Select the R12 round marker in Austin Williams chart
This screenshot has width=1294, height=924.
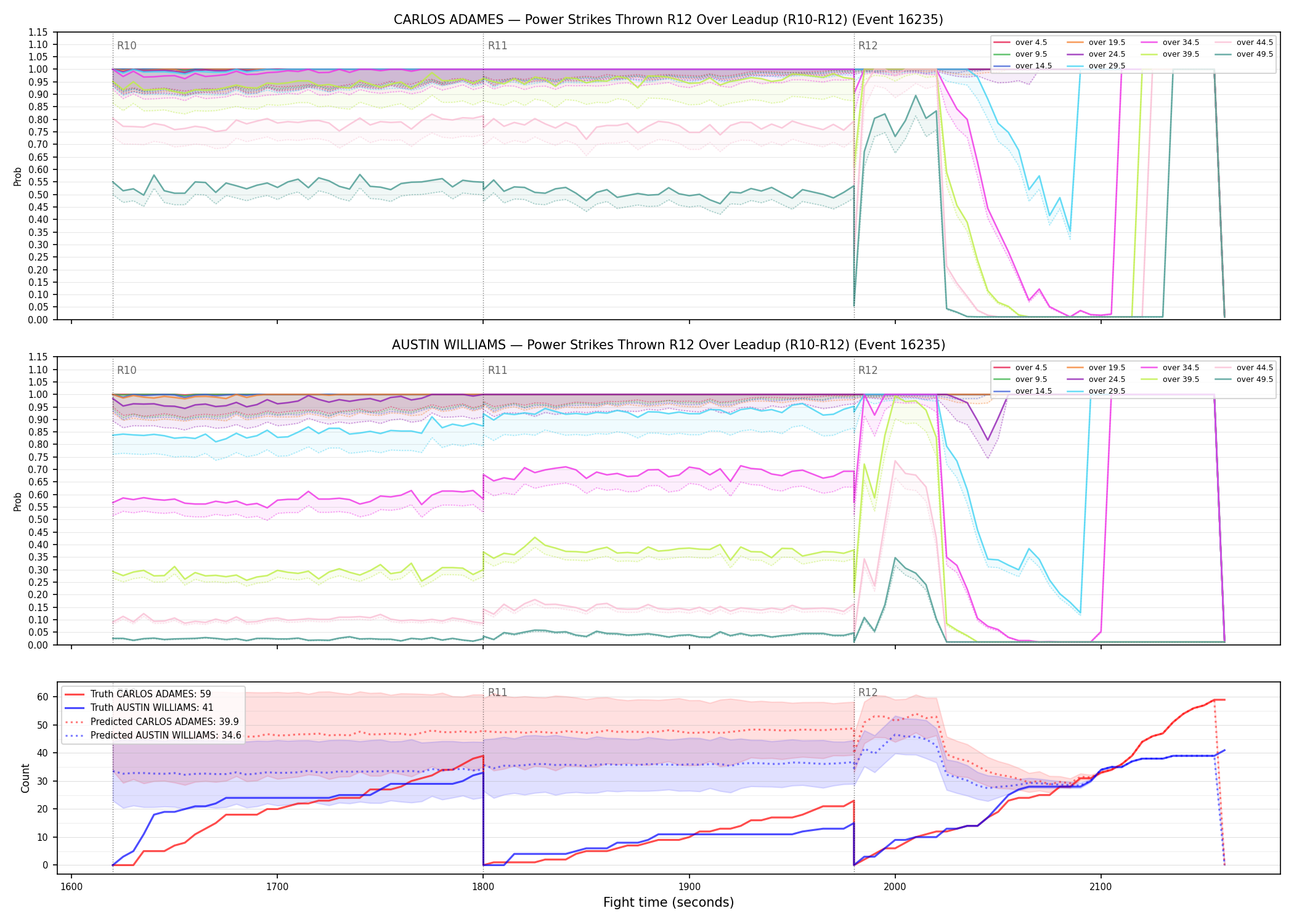click(x=868, y=370)
